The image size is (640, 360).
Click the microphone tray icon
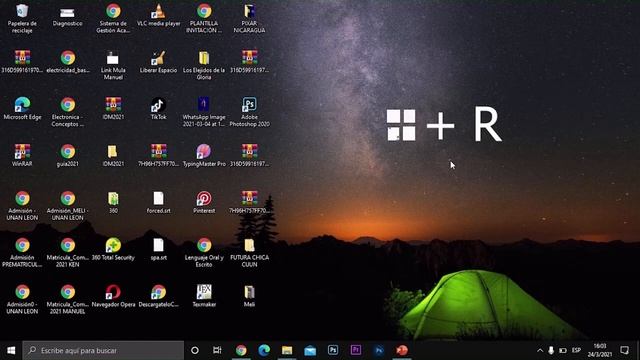tap(551, 350)
